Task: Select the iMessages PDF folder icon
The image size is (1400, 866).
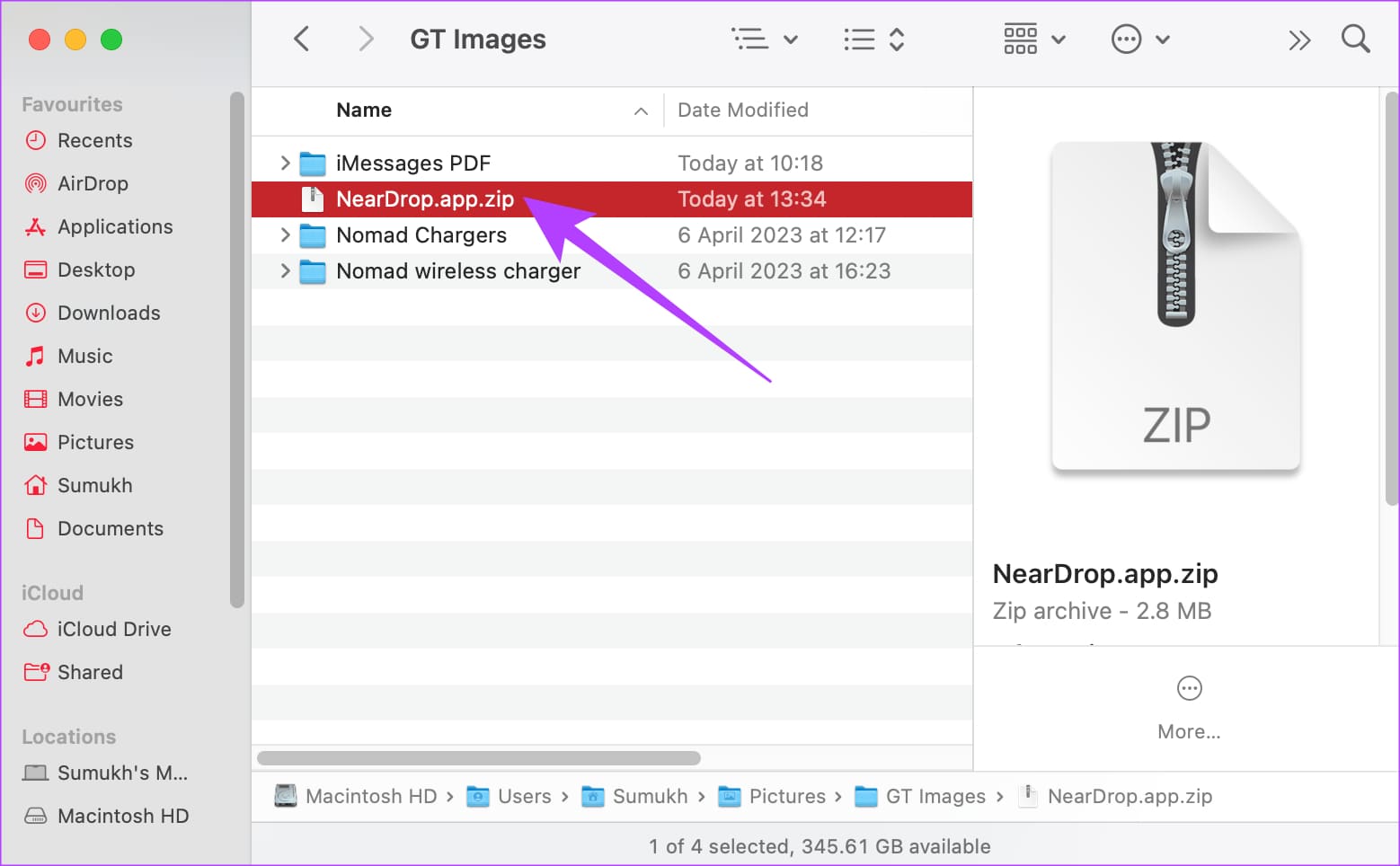Action: [312, 163]
